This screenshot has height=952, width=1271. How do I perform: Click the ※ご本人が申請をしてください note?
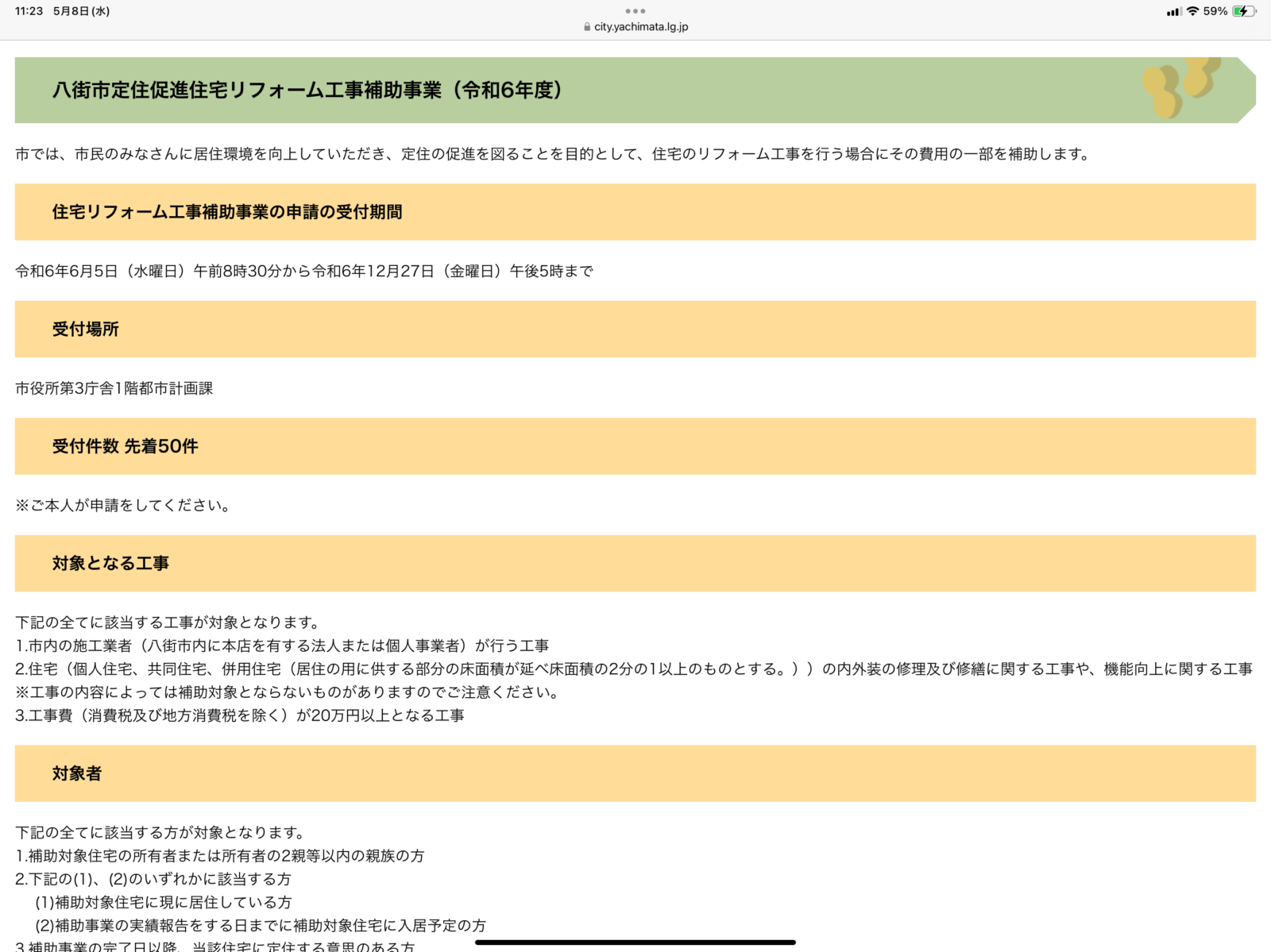pos(124,505)
